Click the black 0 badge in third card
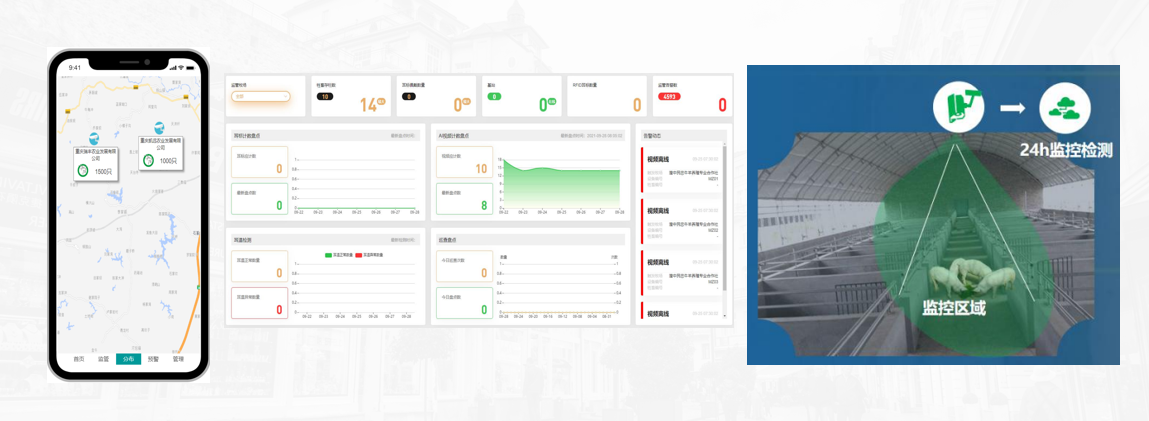Screen dimensions: 1149x421 [x=409, y=97]
